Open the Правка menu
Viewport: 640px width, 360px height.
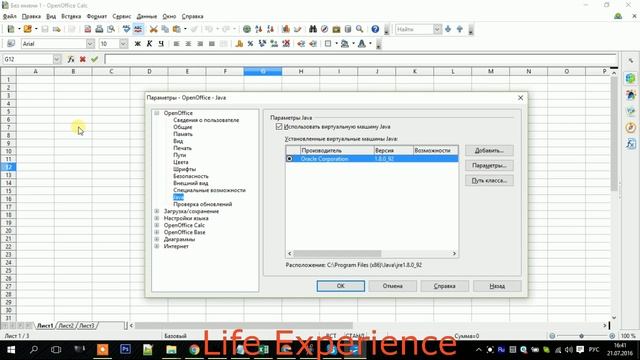pyautogui.click(x=31, y=16)
